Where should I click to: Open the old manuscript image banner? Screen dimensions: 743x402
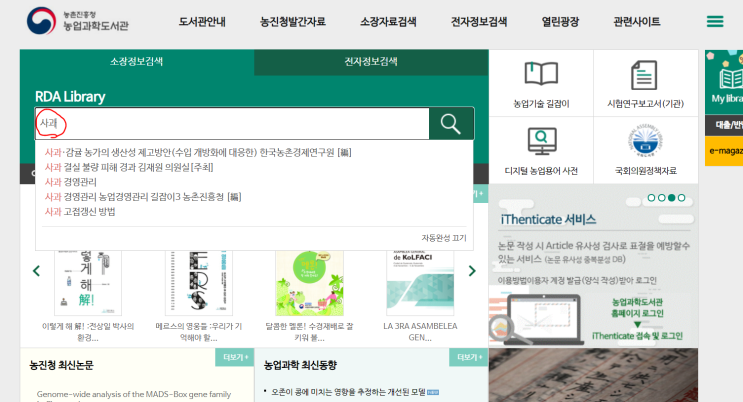tap(593, 375)
